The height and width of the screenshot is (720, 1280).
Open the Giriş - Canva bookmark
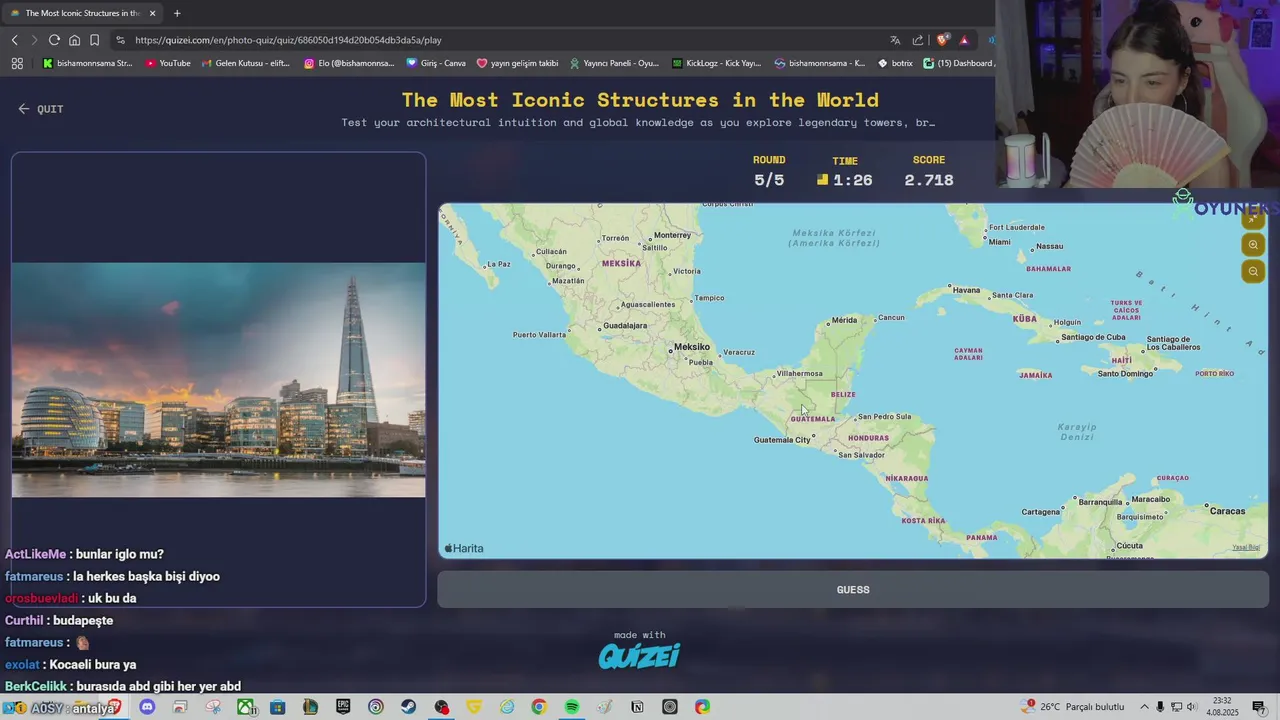pyautogui.click(x=436, y=63)
